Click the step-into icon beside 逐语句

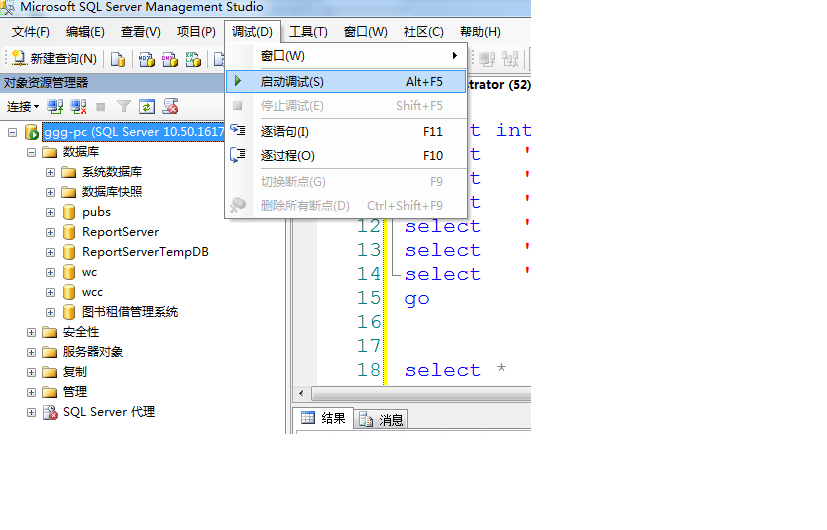(238, 130)
